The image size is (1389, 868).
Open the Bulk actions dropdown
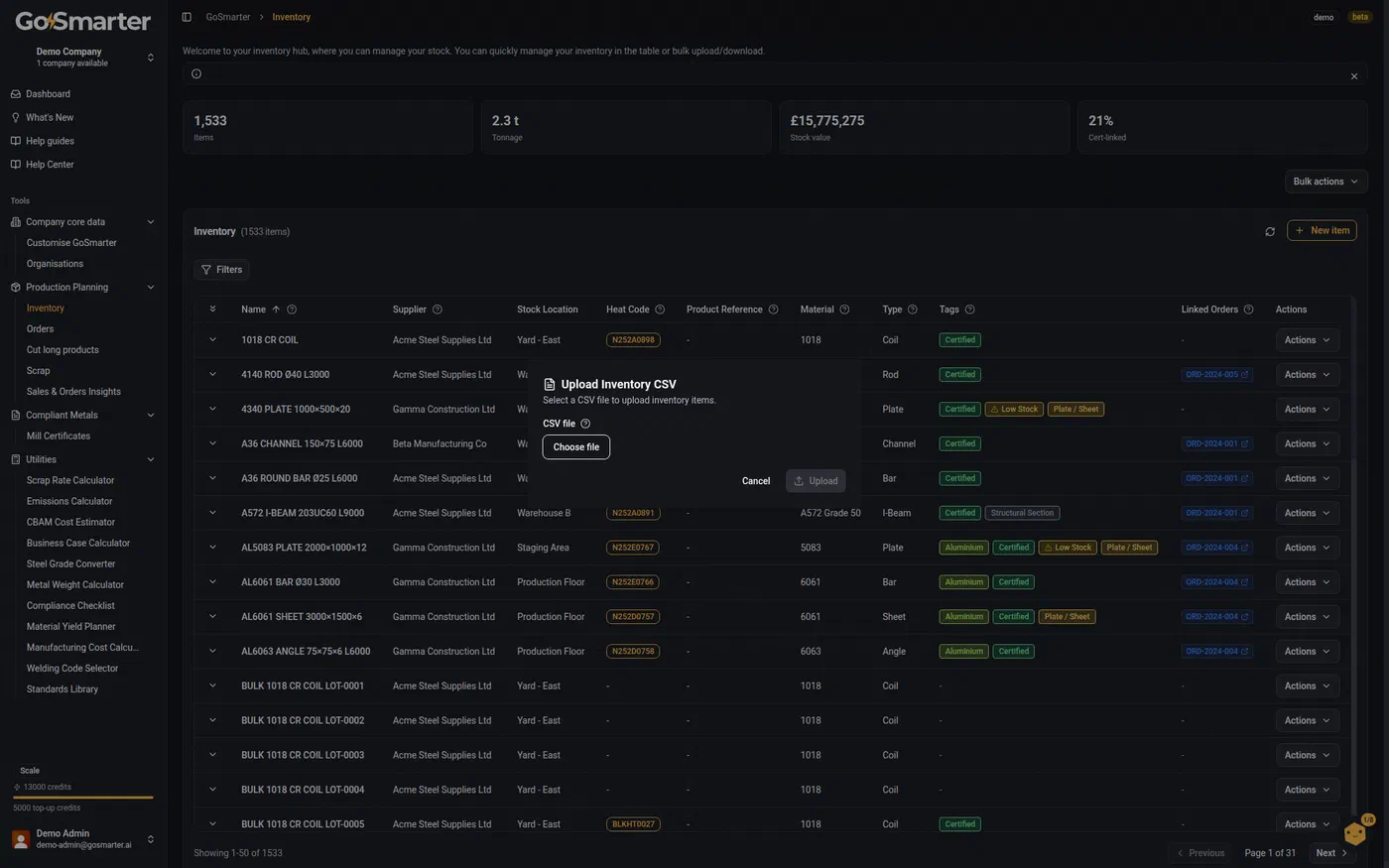pyautogui.click(x=1326, y=182)
